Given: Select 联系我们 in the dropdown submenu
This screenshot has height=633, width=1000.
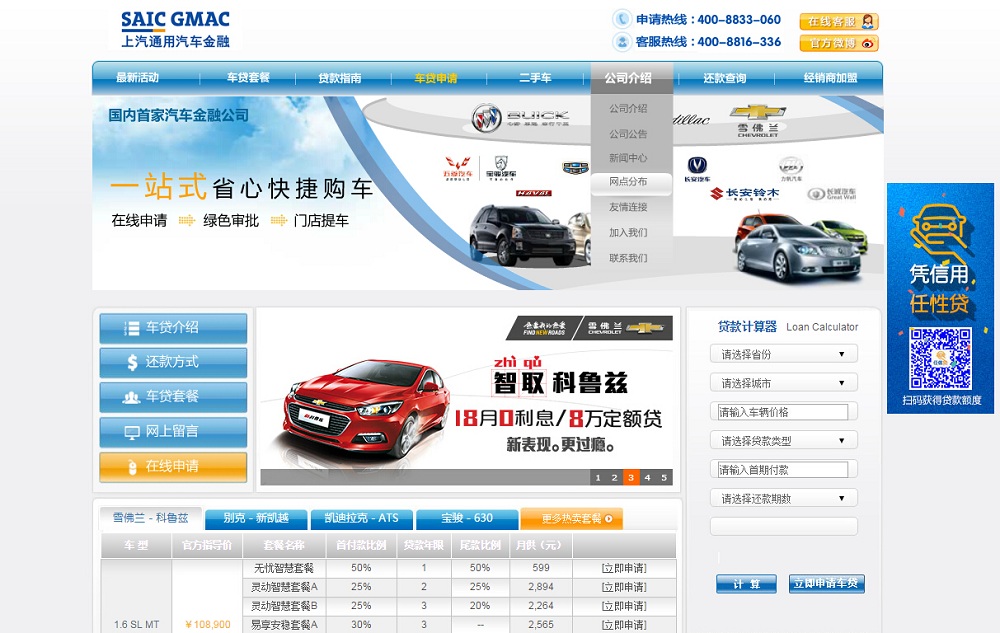Looking at the screenshot, I should 628,258.
